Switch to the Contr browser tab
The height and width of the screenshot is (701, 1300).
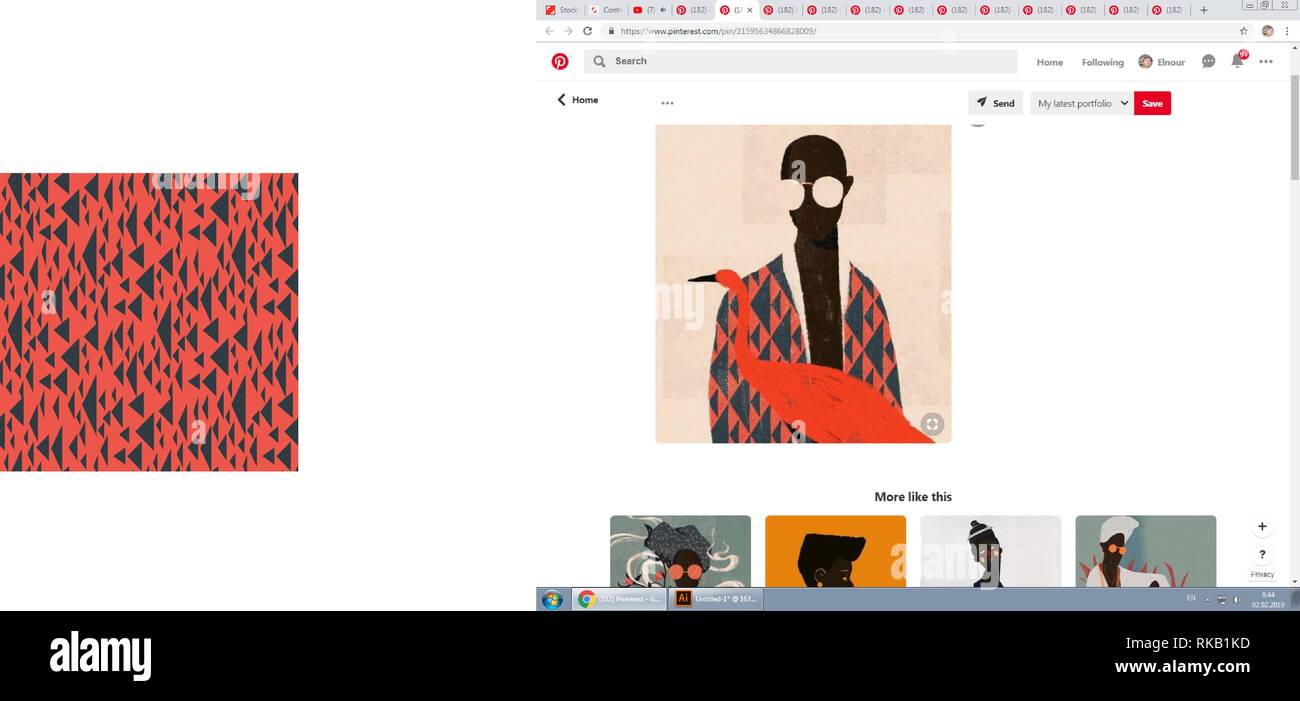click(x=606, y=10)
